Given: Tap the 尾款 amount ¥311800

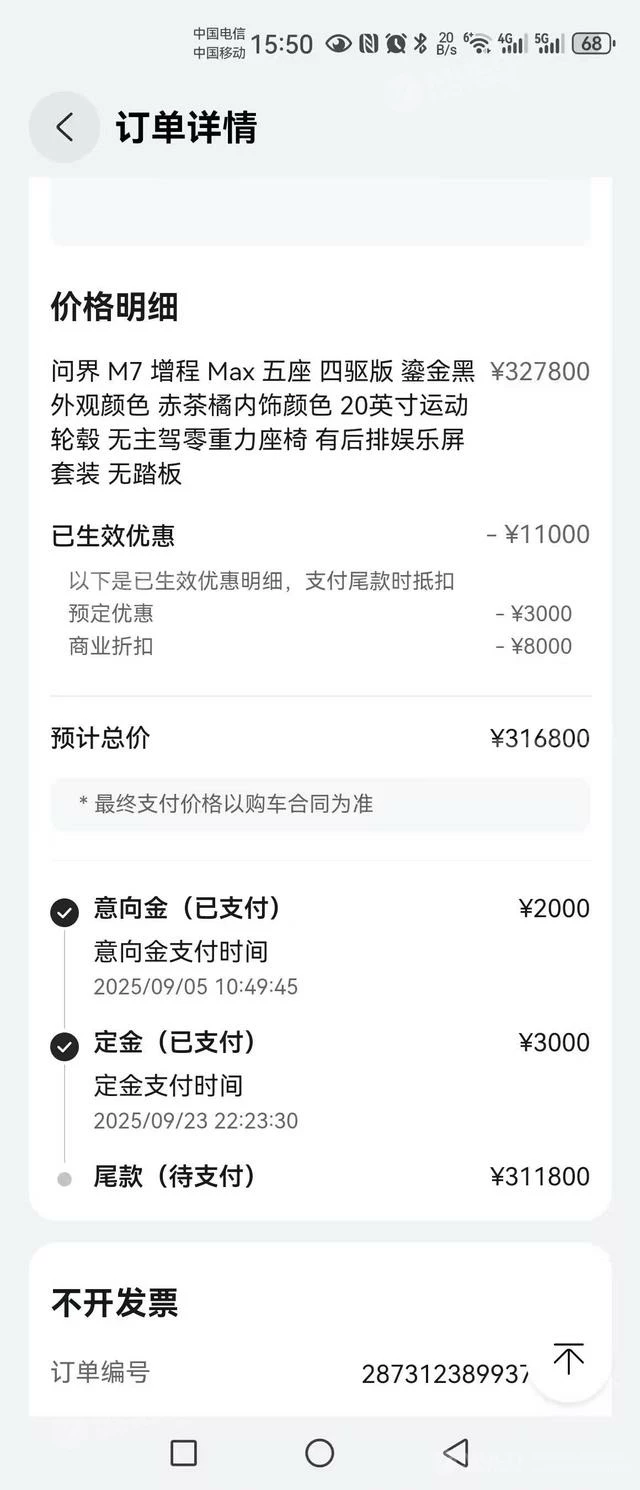Looking at the screenshot, I should click(540, 1177).
